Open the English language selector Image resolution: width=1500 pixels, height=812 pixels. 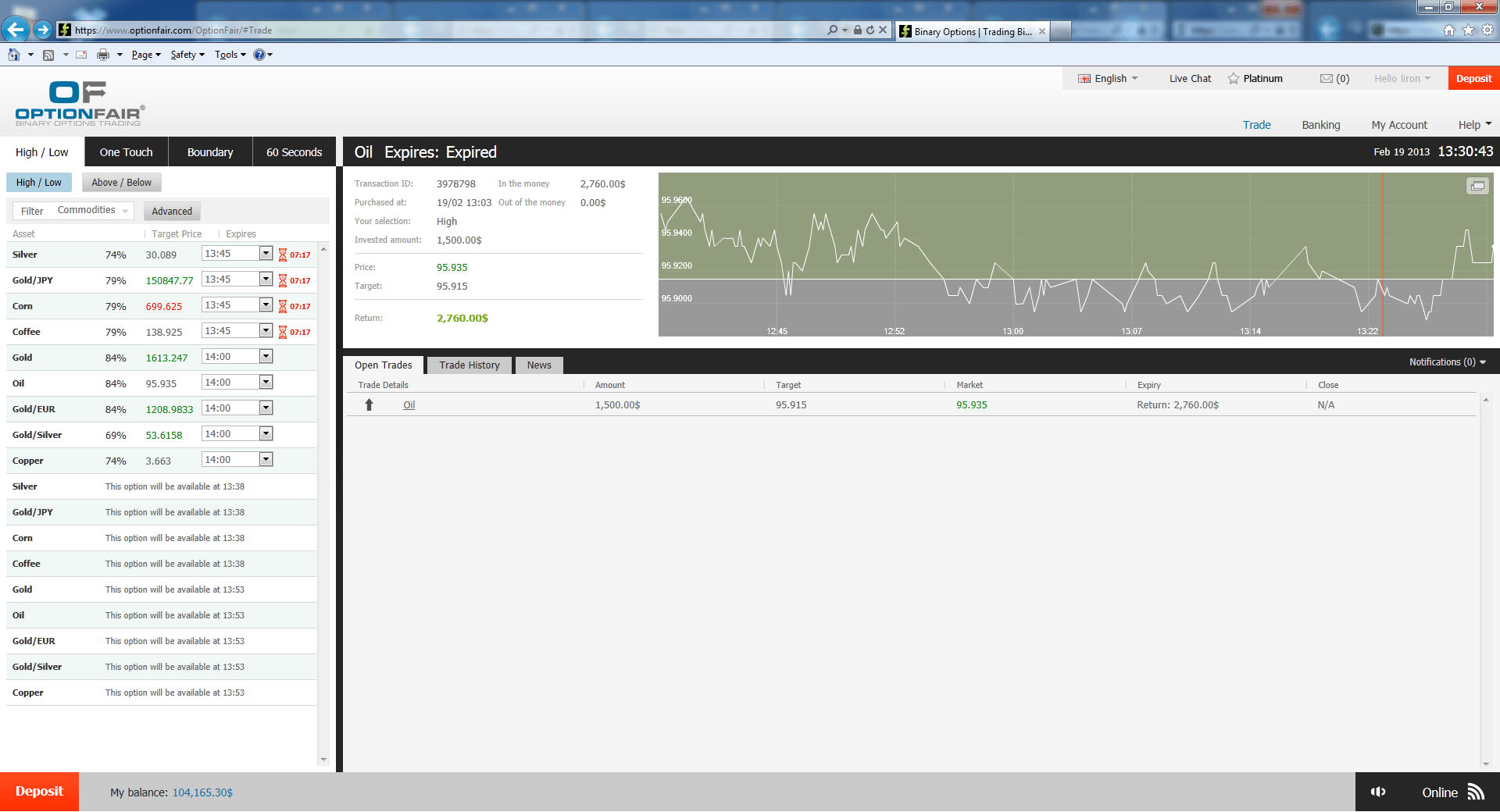[x=1109, y=79]
